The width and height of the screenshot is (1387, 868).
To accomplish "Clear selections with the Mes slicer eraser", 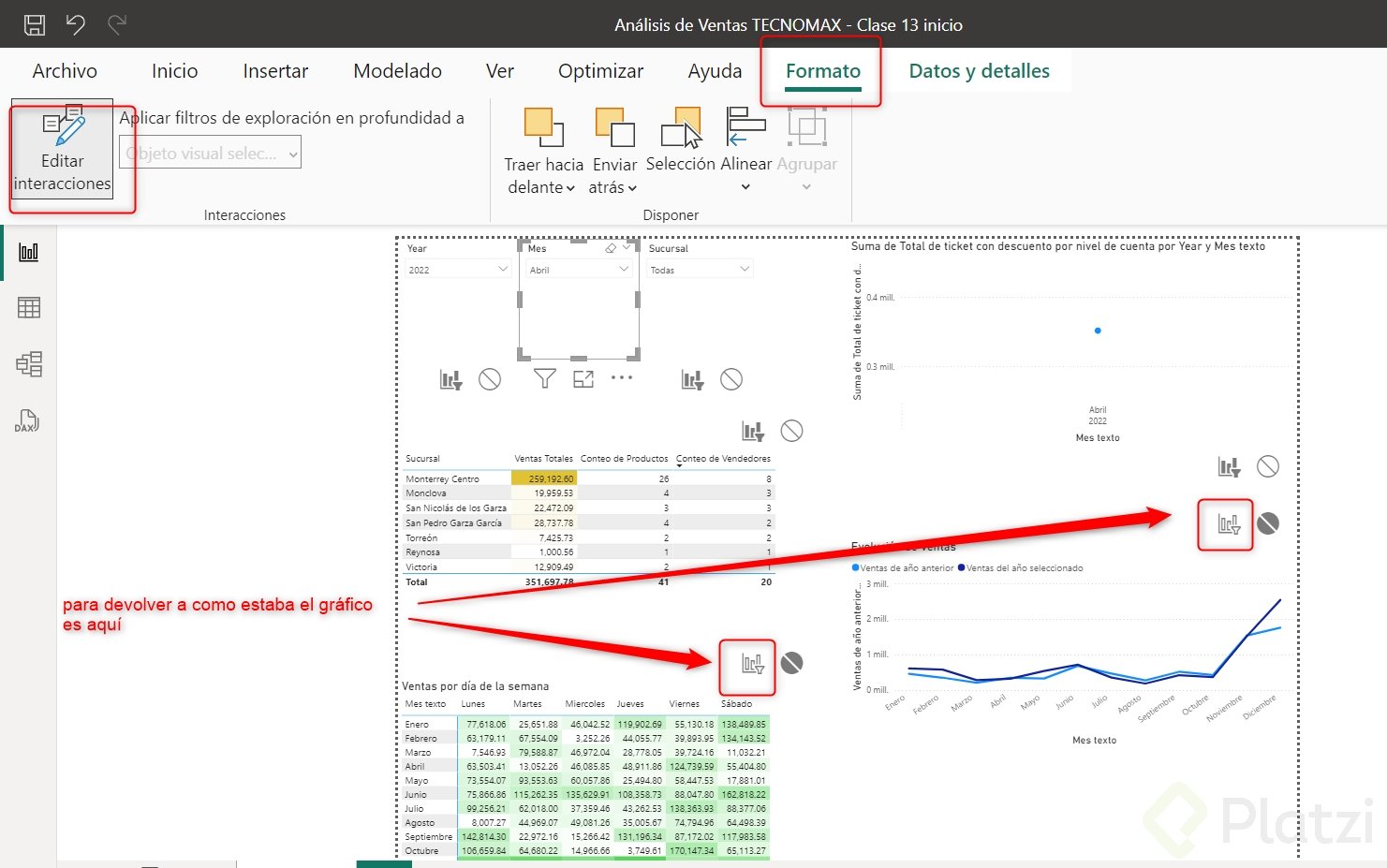I will coord(611,248).
